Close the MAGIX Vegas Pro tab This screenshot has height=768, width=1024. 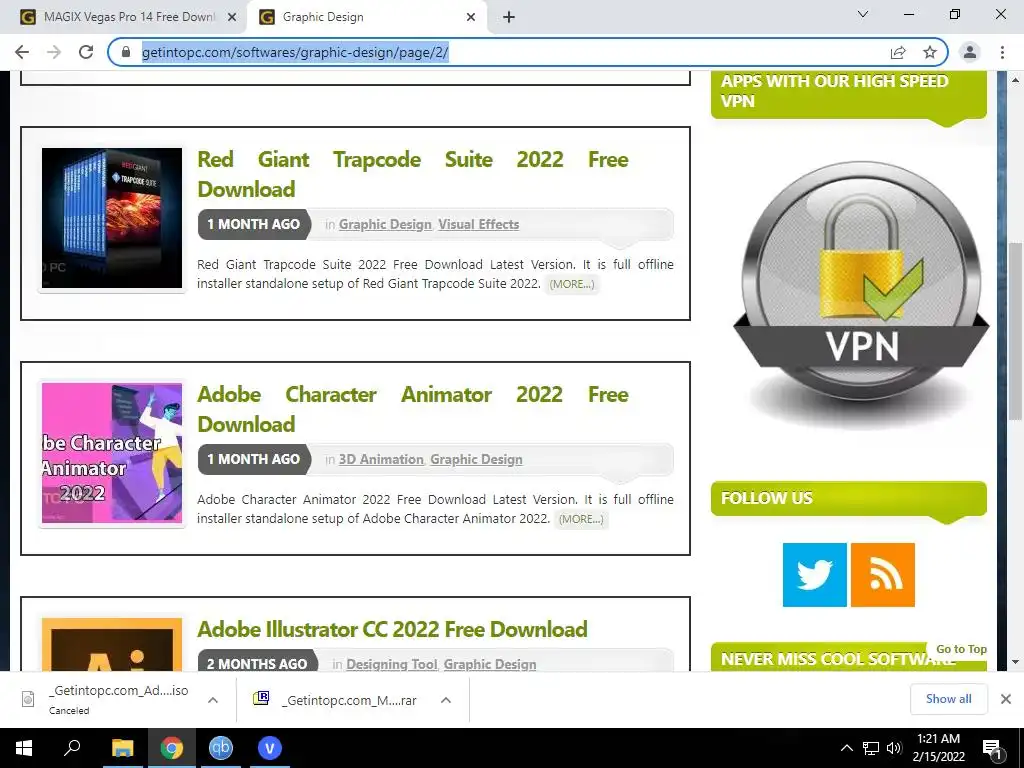click(231, 17)
